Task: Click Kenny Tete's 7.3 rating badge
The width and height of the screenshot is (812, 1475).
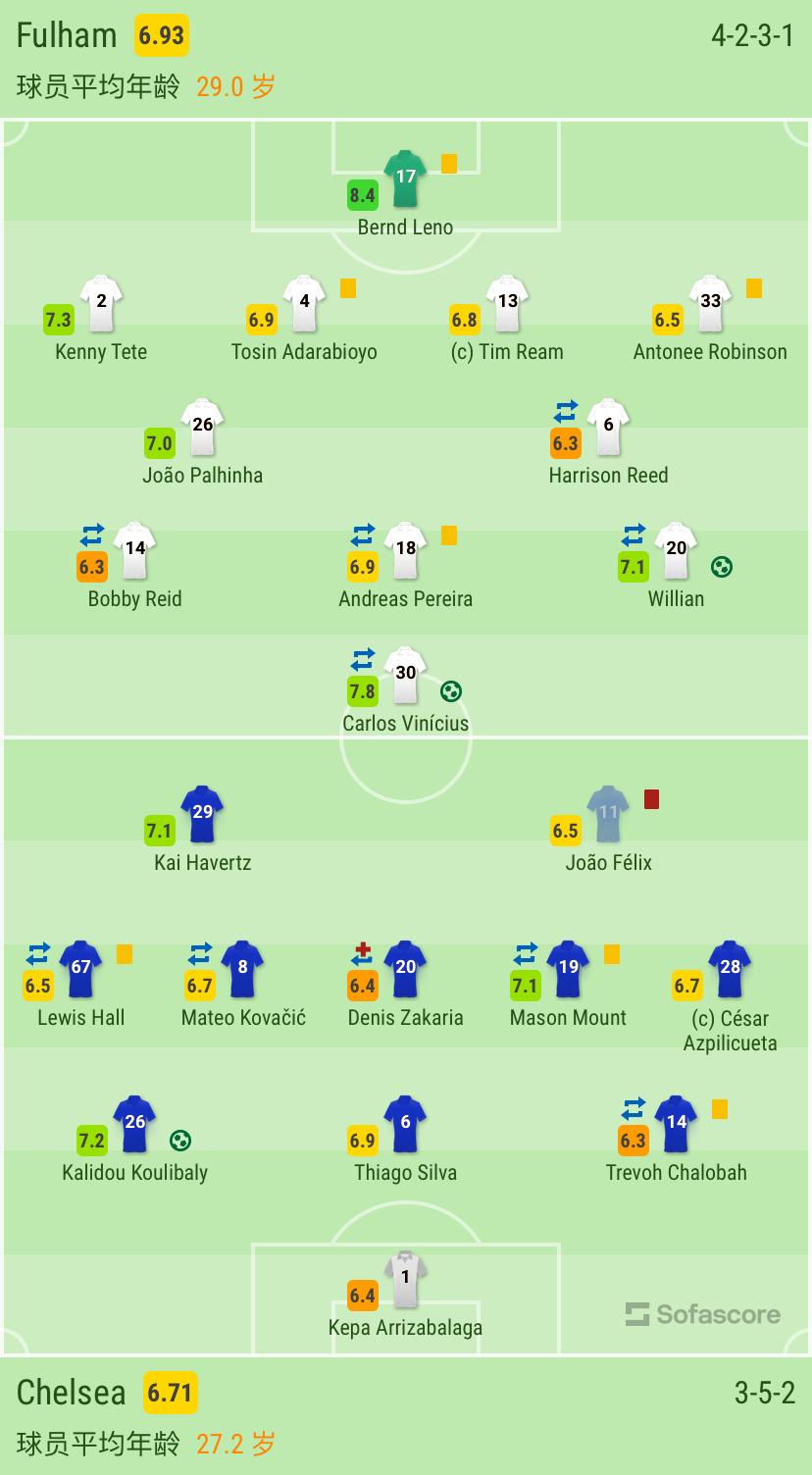Action: click(58, 320)
